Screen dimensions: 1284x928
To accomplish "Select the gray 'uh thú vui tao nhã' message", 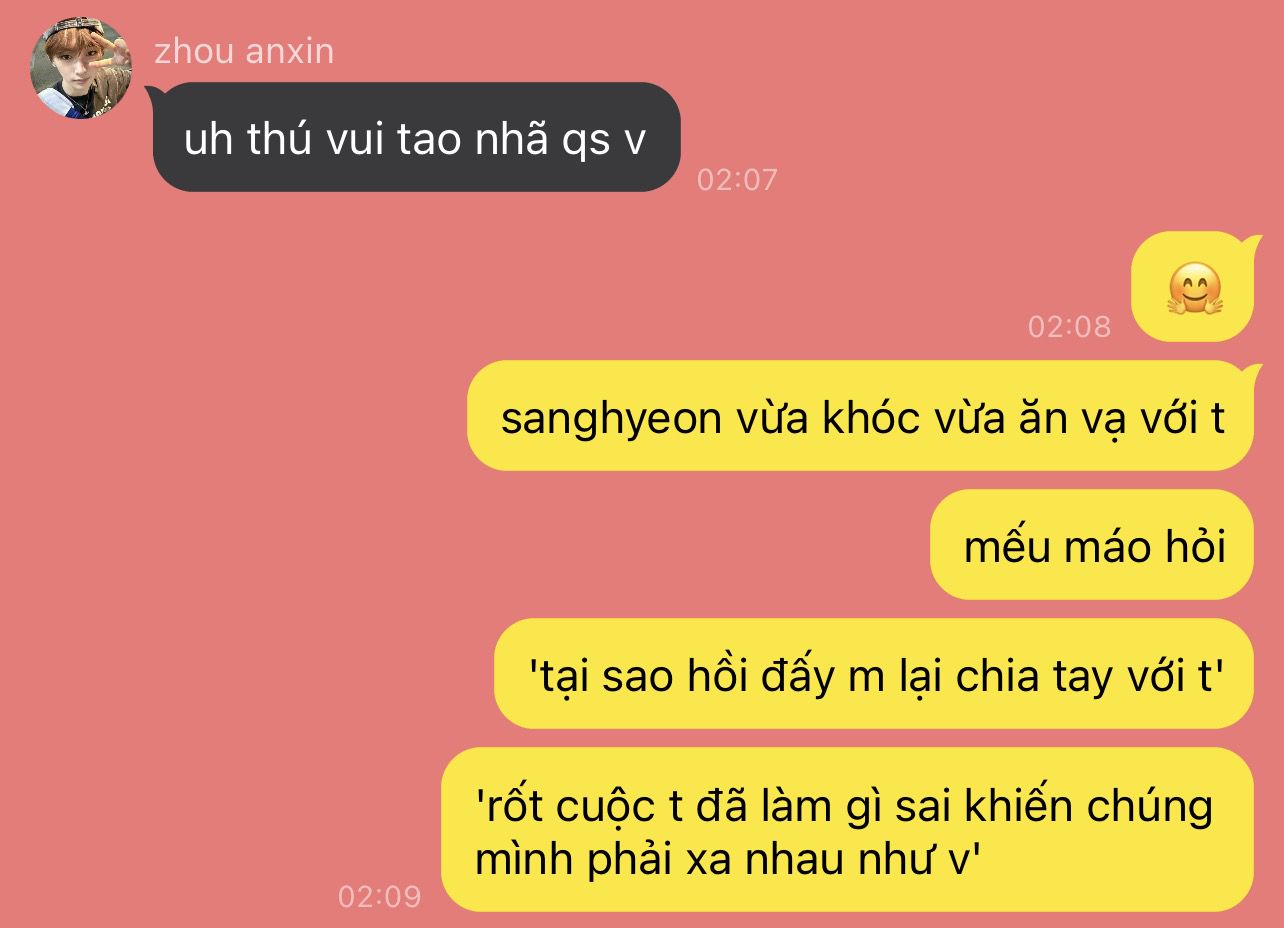I will [x=416, y=137].
